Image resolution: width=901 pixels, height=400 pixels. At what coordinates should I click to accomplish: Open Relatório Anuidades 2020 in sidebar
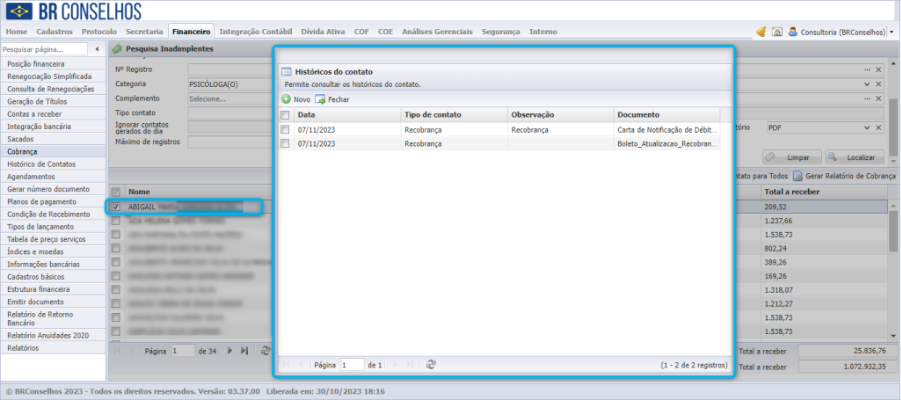(53, 335)
